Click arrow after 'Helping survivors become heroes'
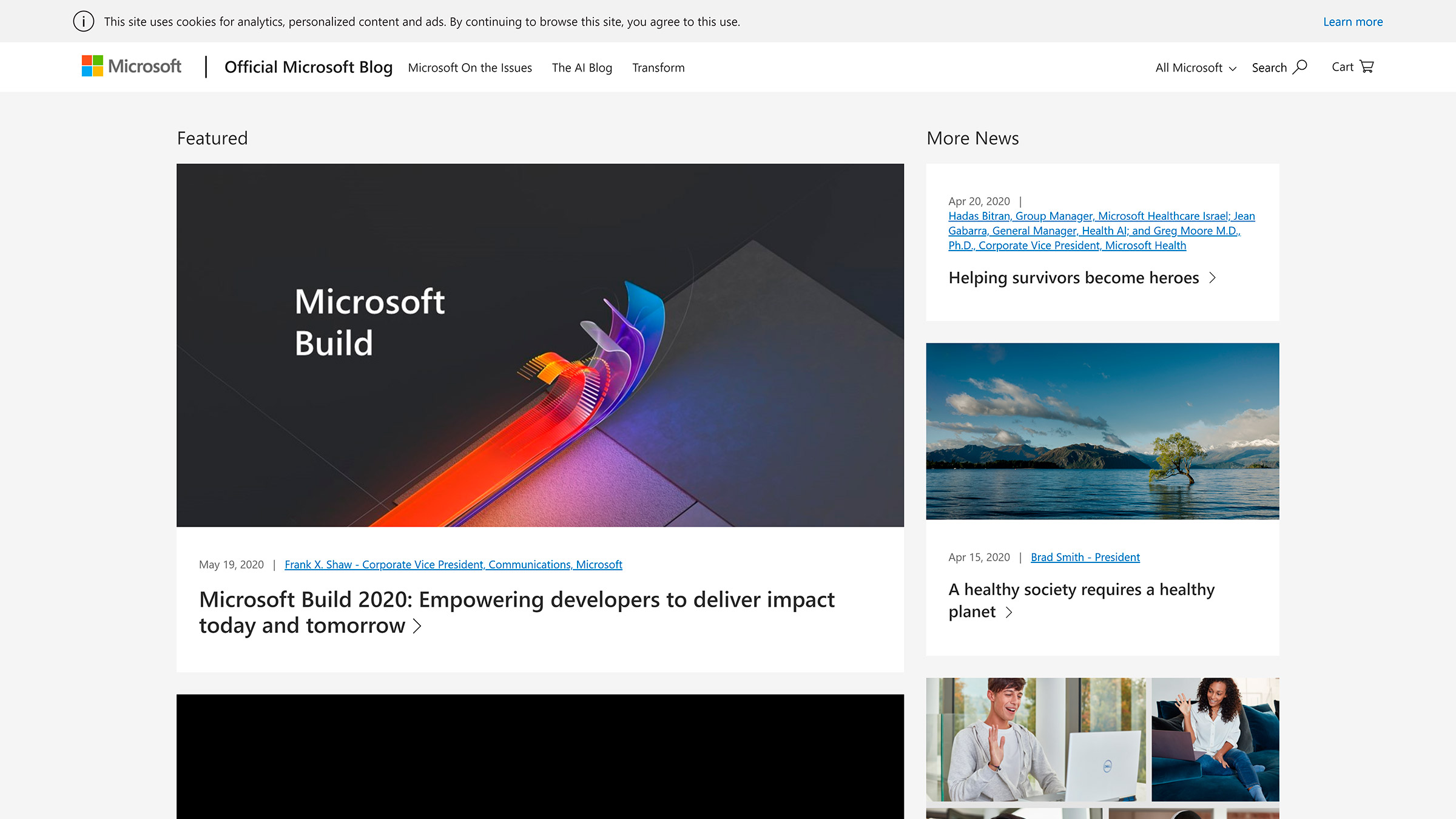Image resolution: width=1456 pixels, height=819 pixels. point(1212,278)
